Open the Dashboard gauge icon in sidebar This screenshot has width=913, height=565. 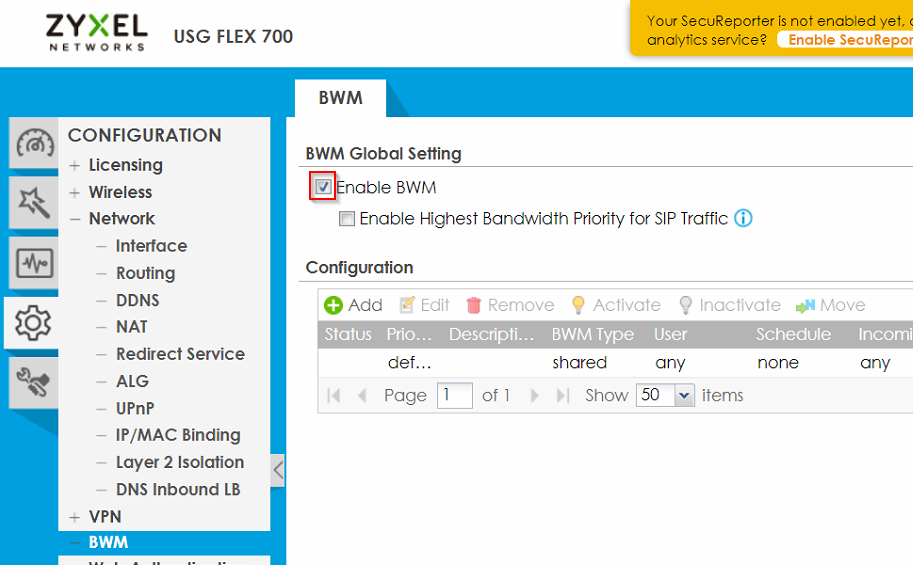pyautogui.click(x=35, y=144)
